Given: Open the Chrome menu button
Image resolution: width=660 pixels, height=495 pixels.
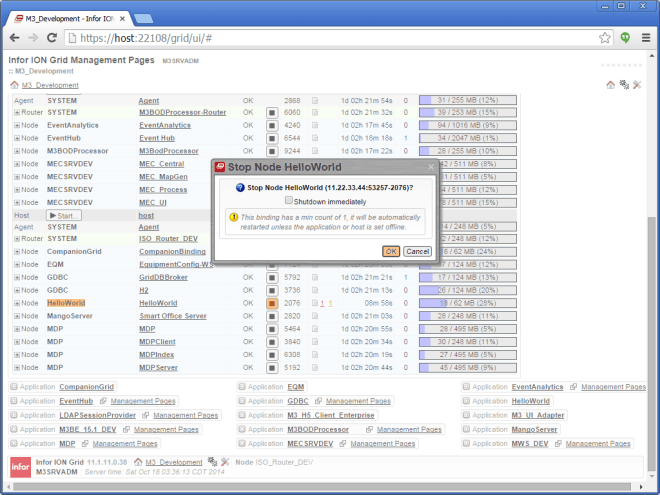Looking at the screenshot, I should click(x=645, y=38).
